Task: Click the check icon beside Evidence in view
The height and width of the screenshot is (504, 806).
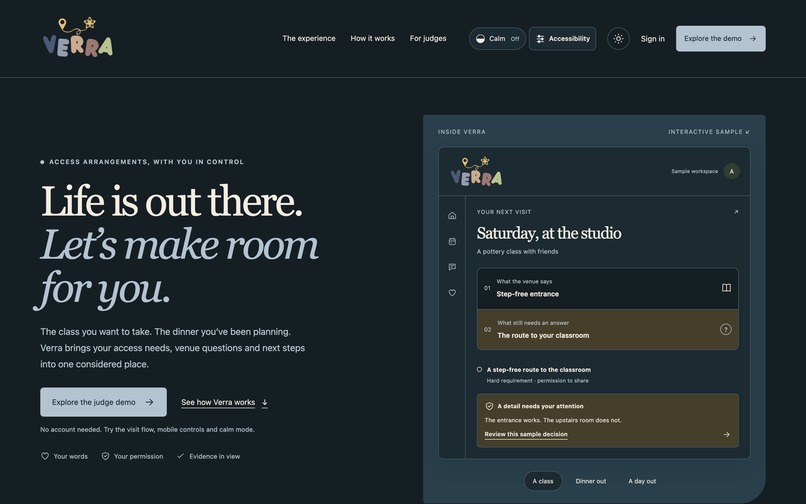Action: click(x=180, y=456)
